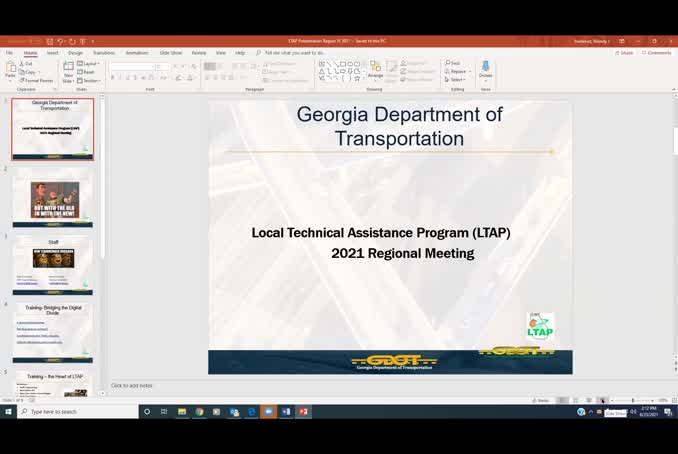The height and width of the screenshot is (454, 678).
Task: Click the Redo arrow in title bar
Action: 72,41
